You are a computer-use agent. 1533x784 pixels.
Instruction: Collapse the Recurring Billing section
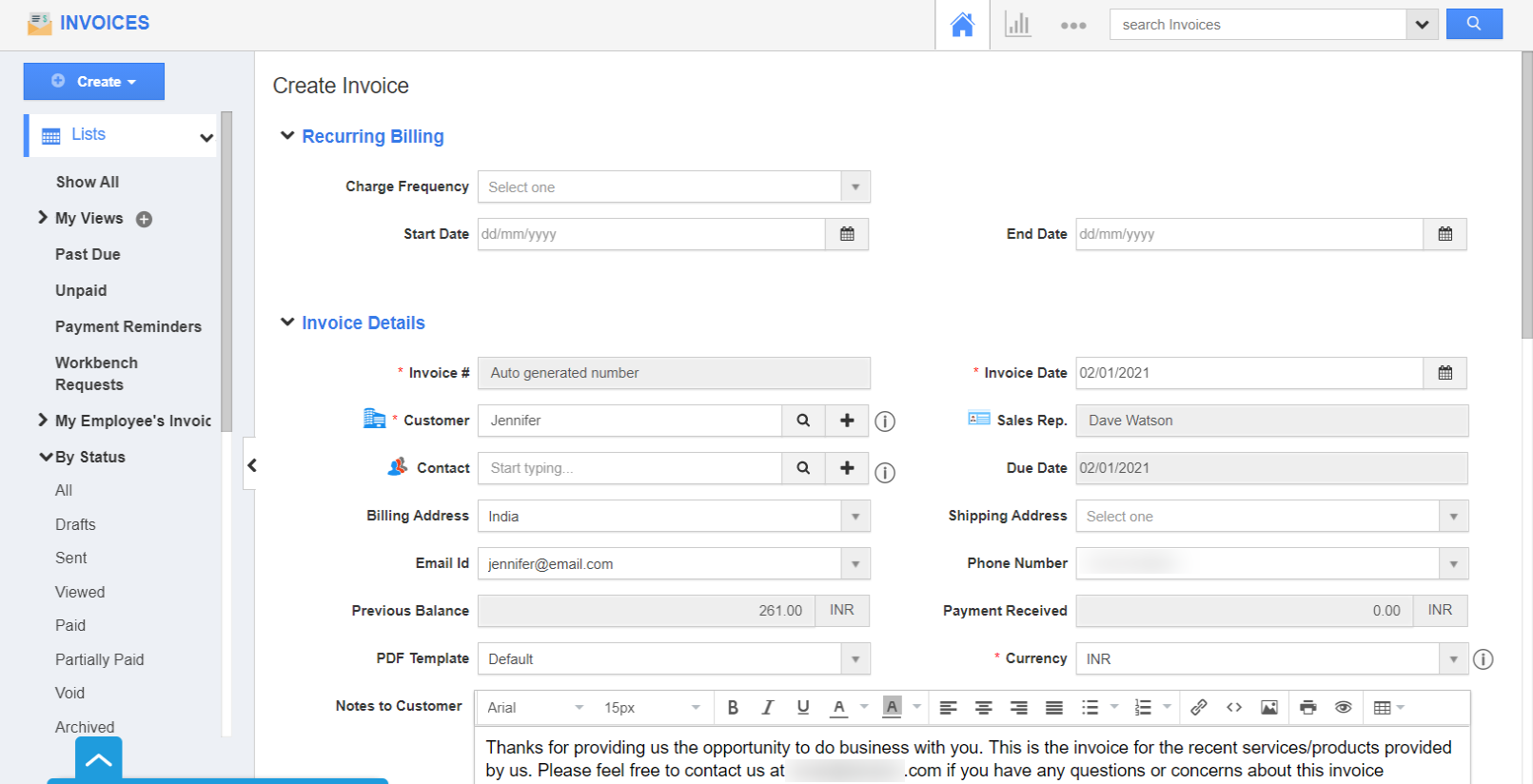click(x=287, y=136)
